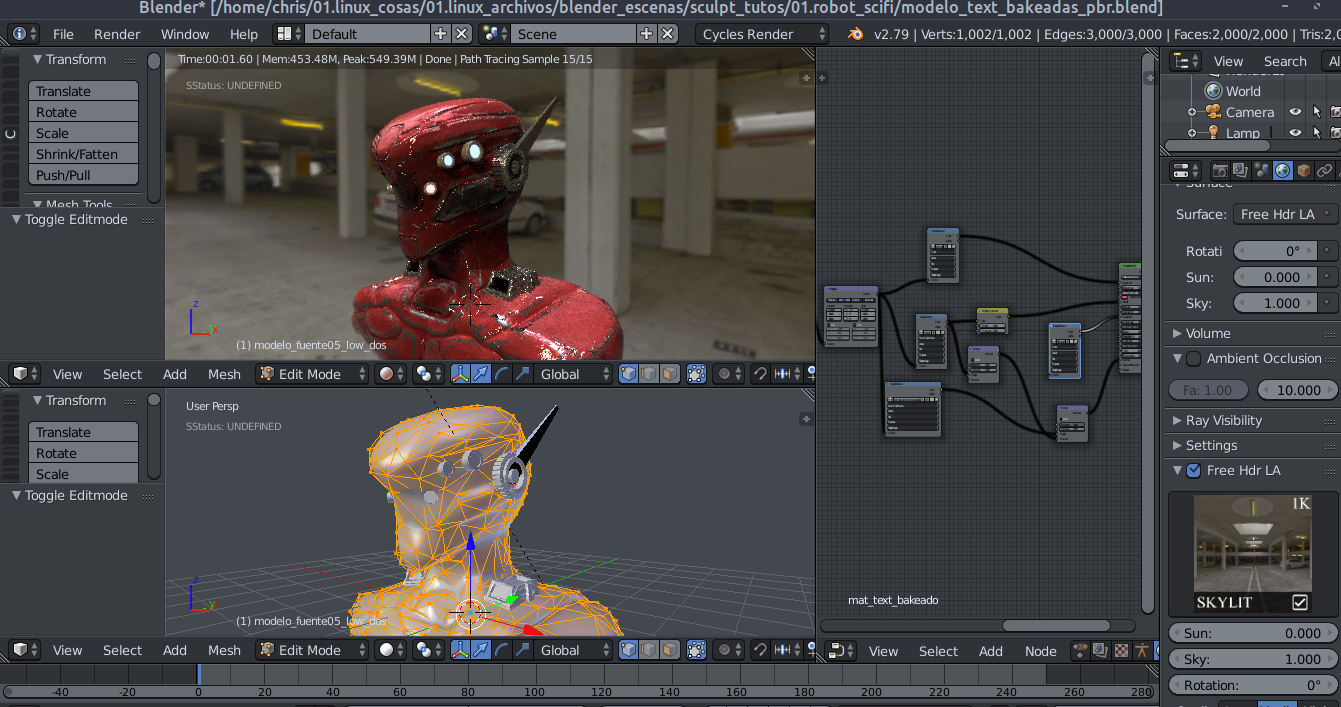Add a new screen layout with plus button
The image size is (1341, 707).
[441, 34]
